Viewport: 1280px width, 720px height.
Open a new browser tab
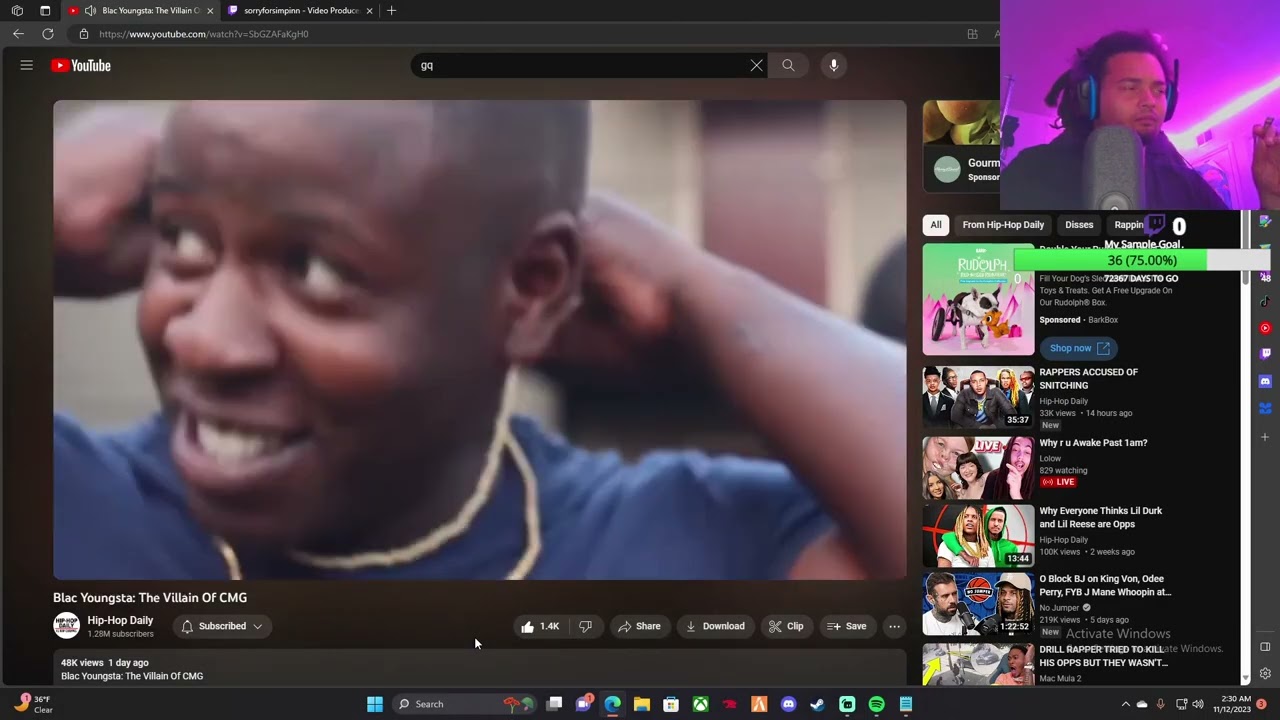pyautogui.click(x=391, y=10)
